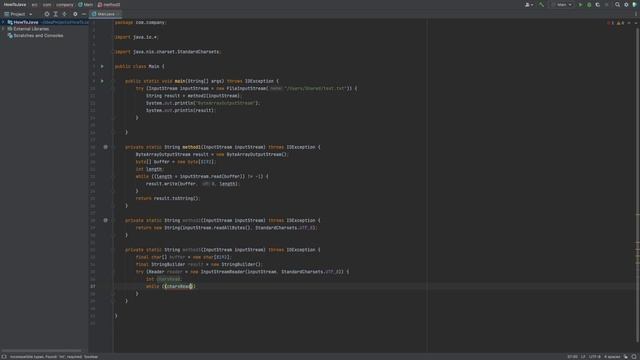Click LF line separator in status bar
The height and width of the screenshot is (360, 640).
pyautogui.click(x=583, y=357)
